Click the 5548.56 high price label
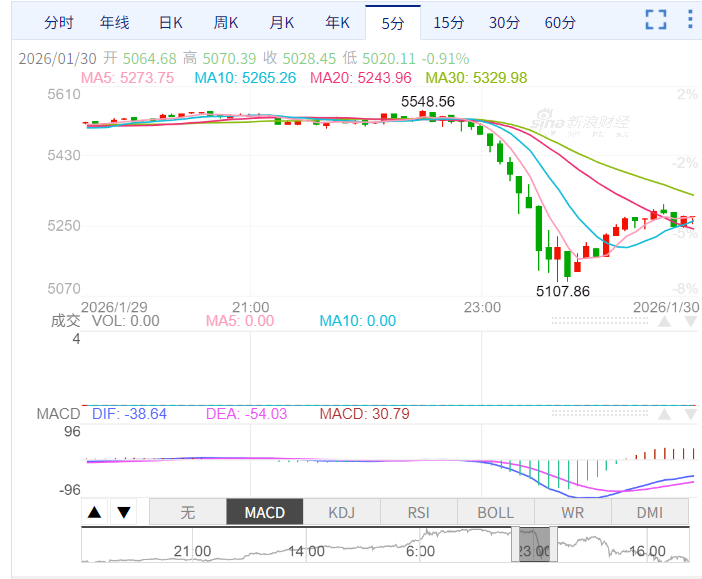The width and height of the screenshot is (702, 579). (x=428, y=102)
